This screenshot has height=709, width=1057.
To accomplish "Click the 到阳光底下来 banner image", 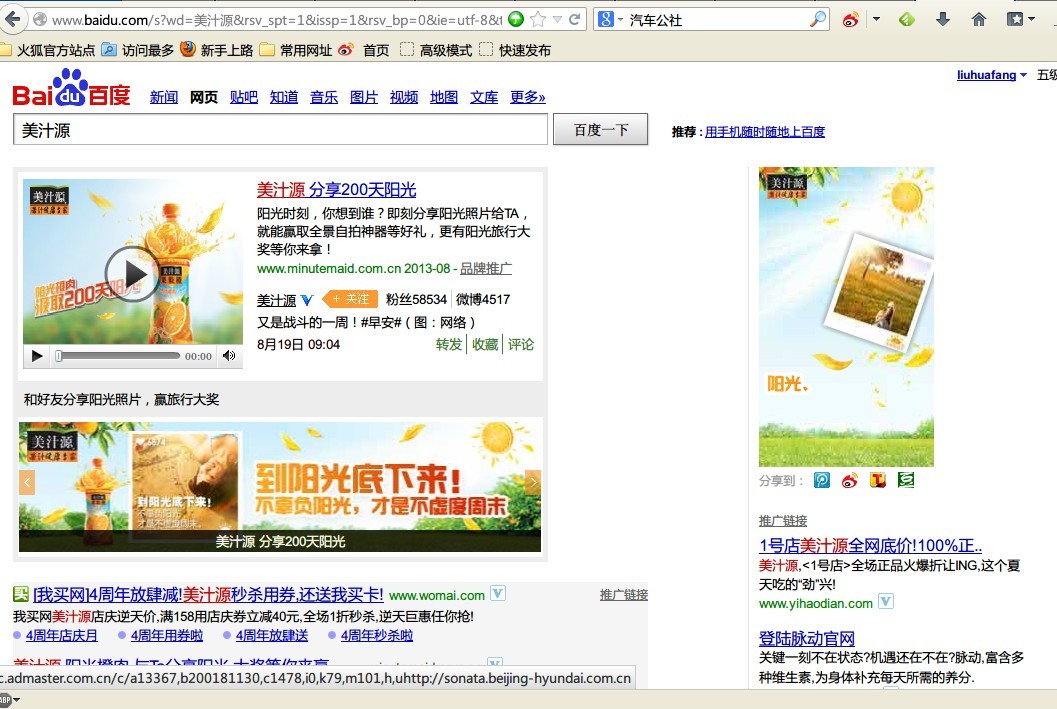I will point(280,487).
